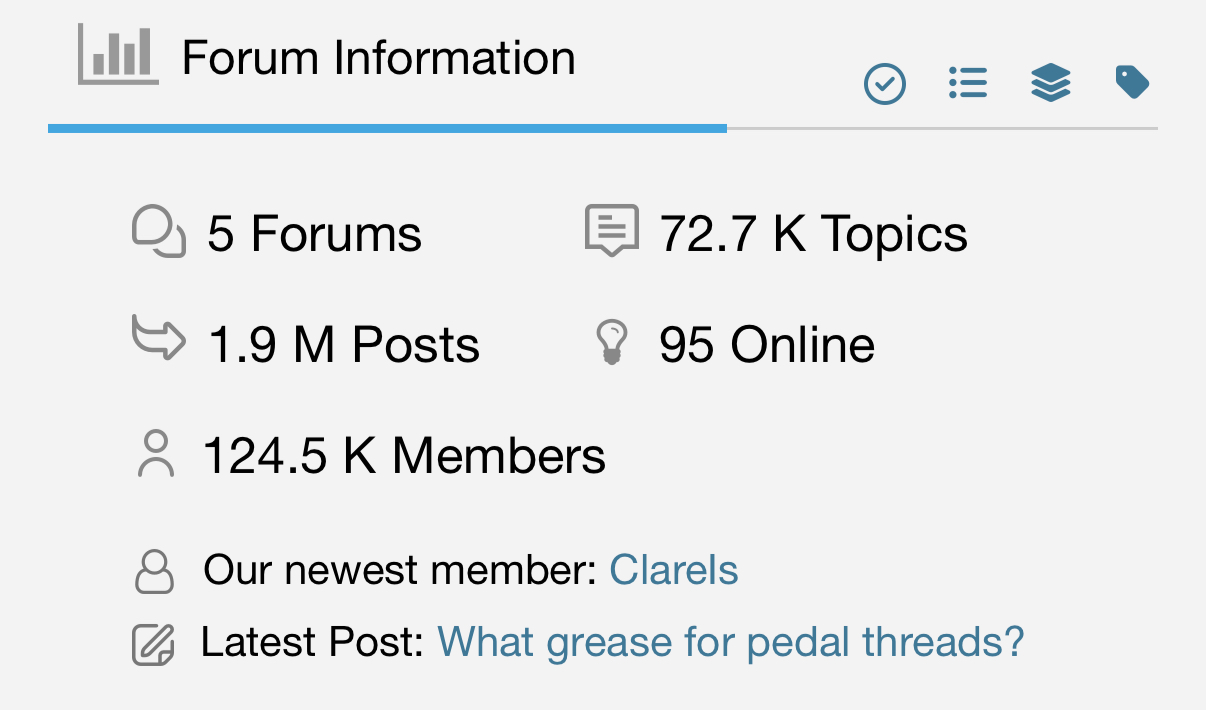
Task: Click the newest member user icon
Action: 154,571
